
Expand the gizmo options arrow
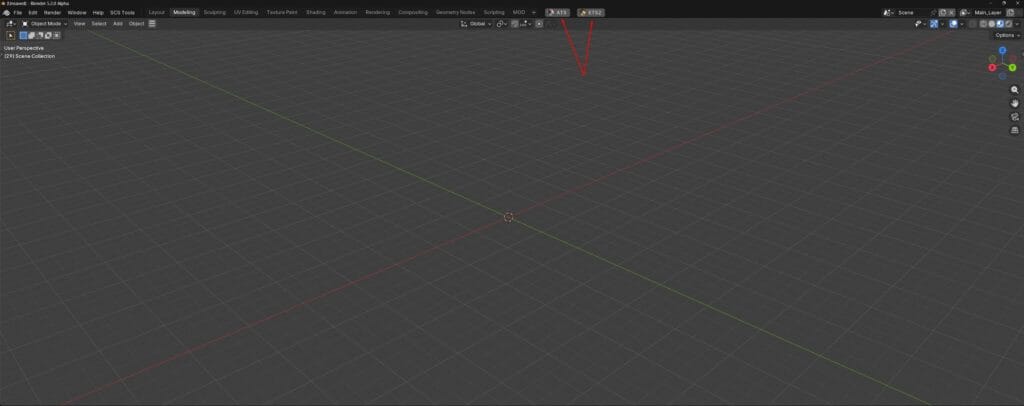pos(942,23)
